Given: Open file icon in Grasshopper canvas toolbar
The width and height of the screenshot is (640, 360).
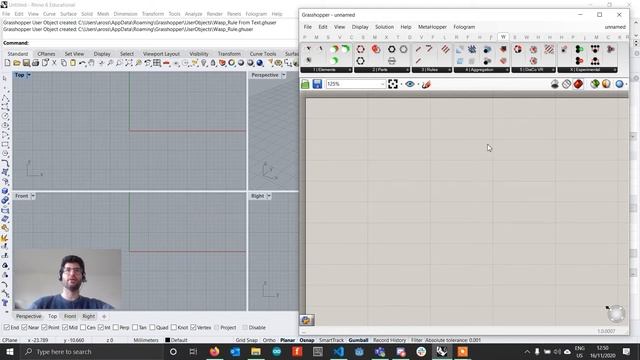Looking at the screenshot, I should (x=305, y=84).
